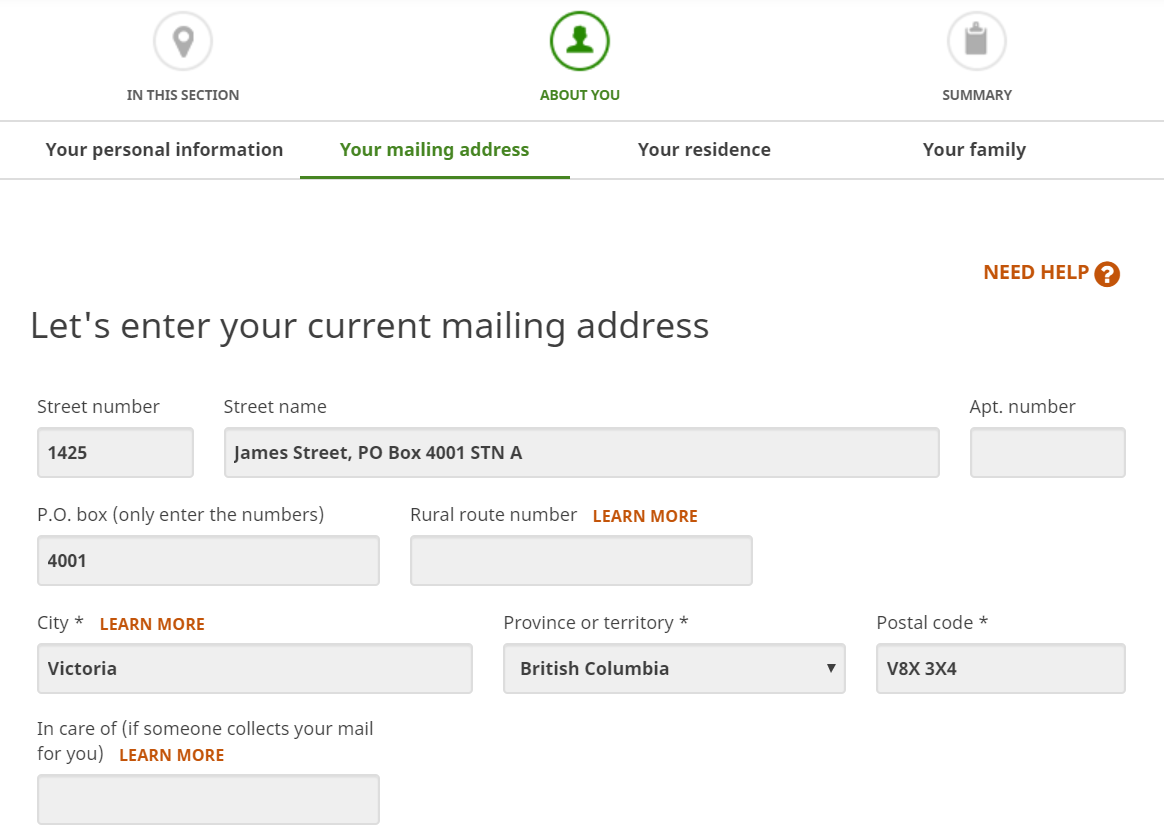Viewport: 1164px width, 830px height.
Task: Open Learn More next to City
Action: tap(152, 624)
